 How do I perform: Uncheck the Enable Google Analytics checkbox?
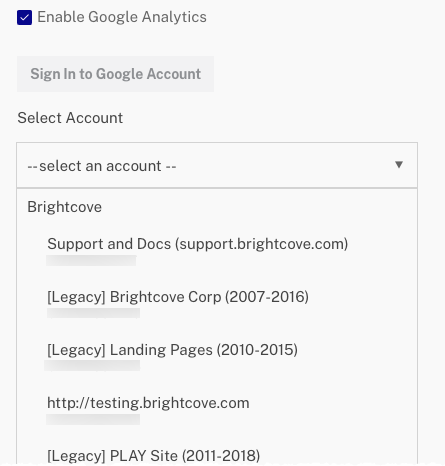24,17
